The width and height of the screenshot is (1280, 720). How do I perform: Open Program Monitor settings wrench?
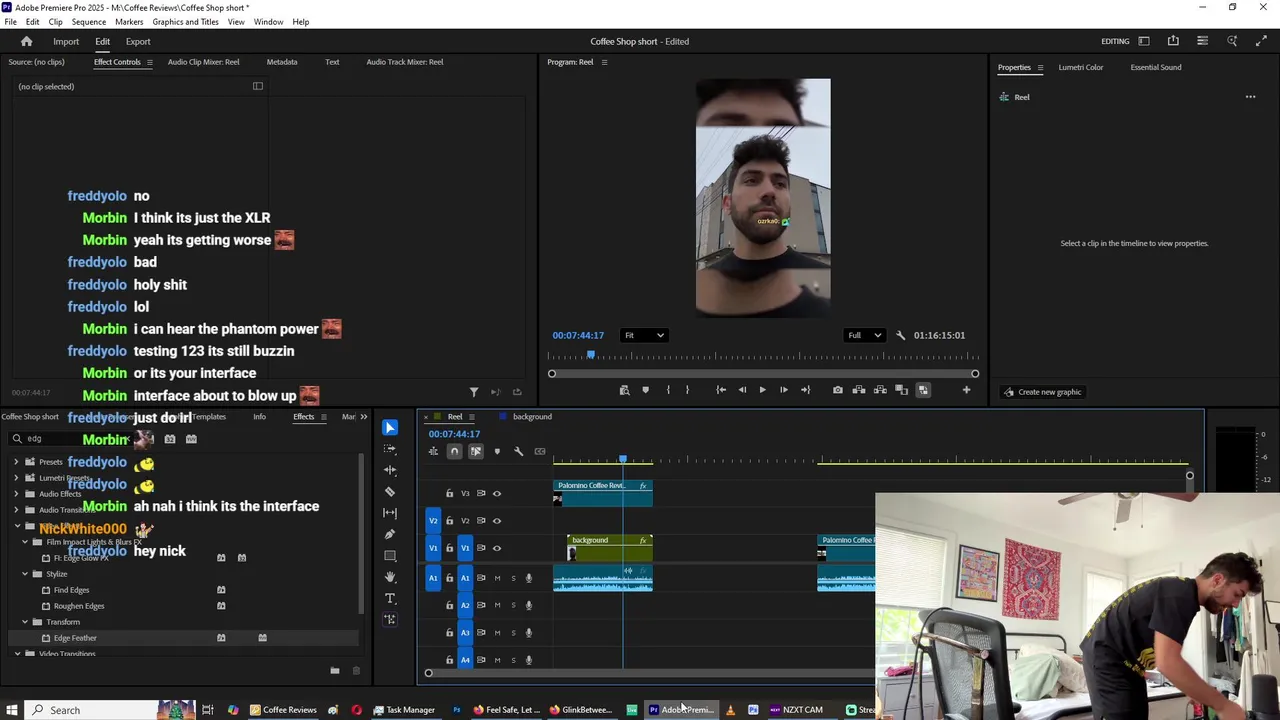[x=900, y=335]
